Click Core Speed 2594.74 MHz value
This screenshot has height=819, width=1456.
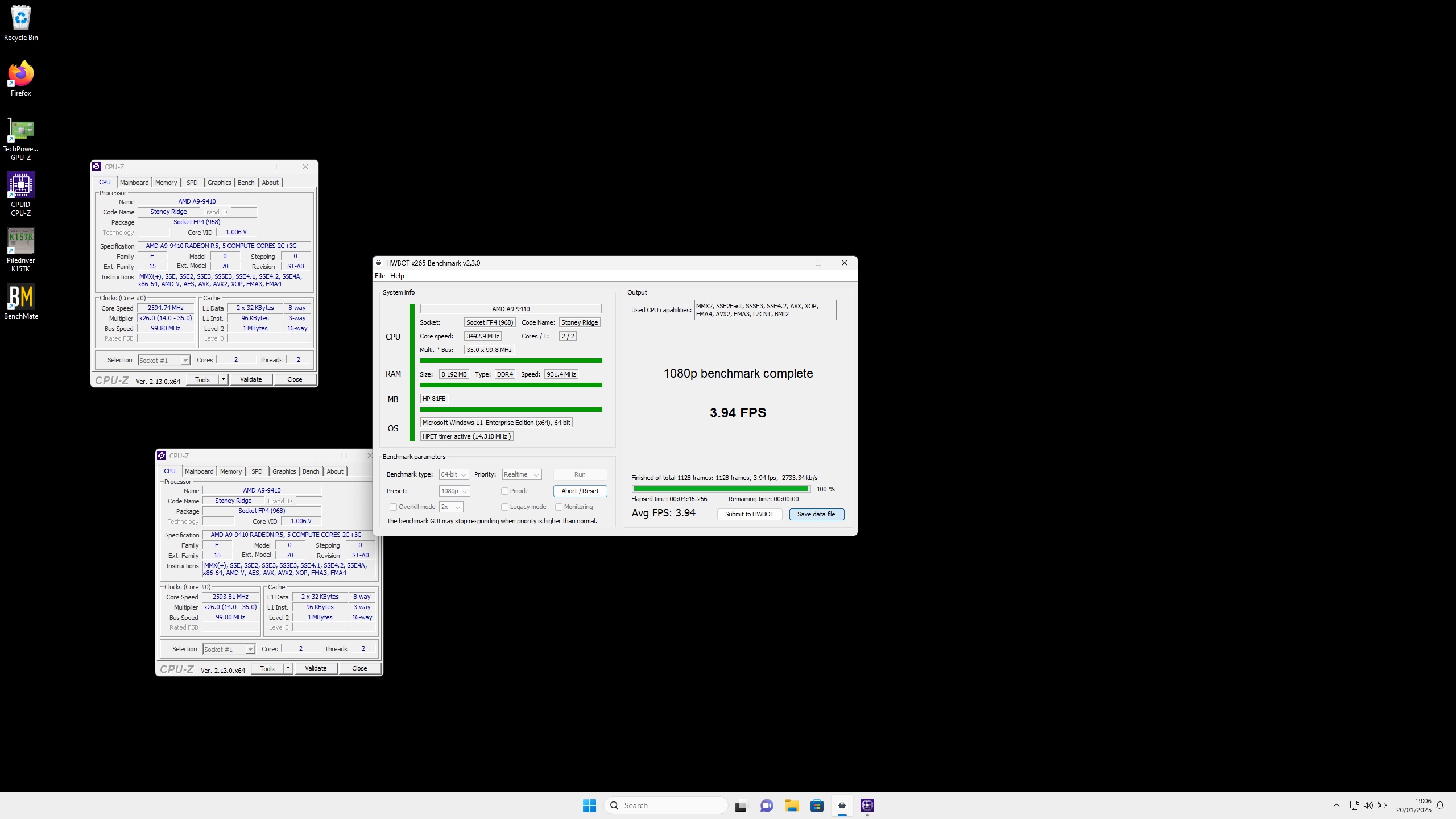pos(166,308)
